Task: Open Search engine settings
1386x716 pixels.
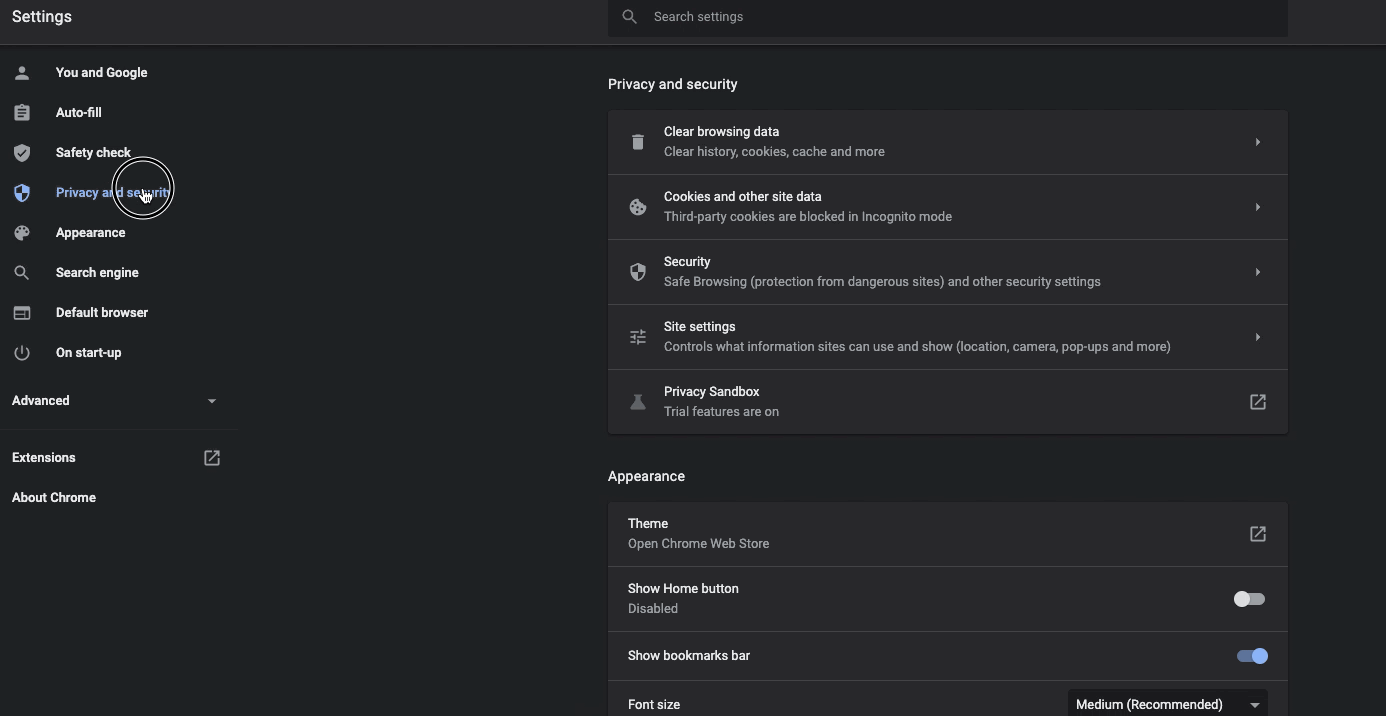Action: tap(97, 273)
